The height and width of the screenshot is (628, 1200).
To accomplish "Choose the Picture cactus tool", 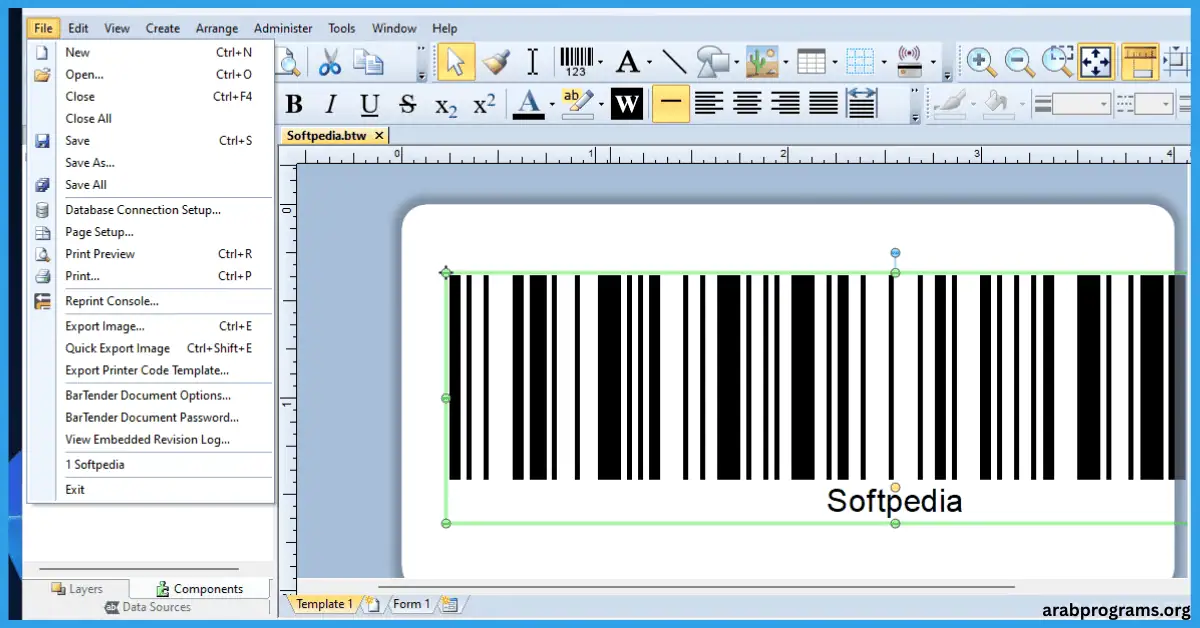I will [x=762, y=62].
